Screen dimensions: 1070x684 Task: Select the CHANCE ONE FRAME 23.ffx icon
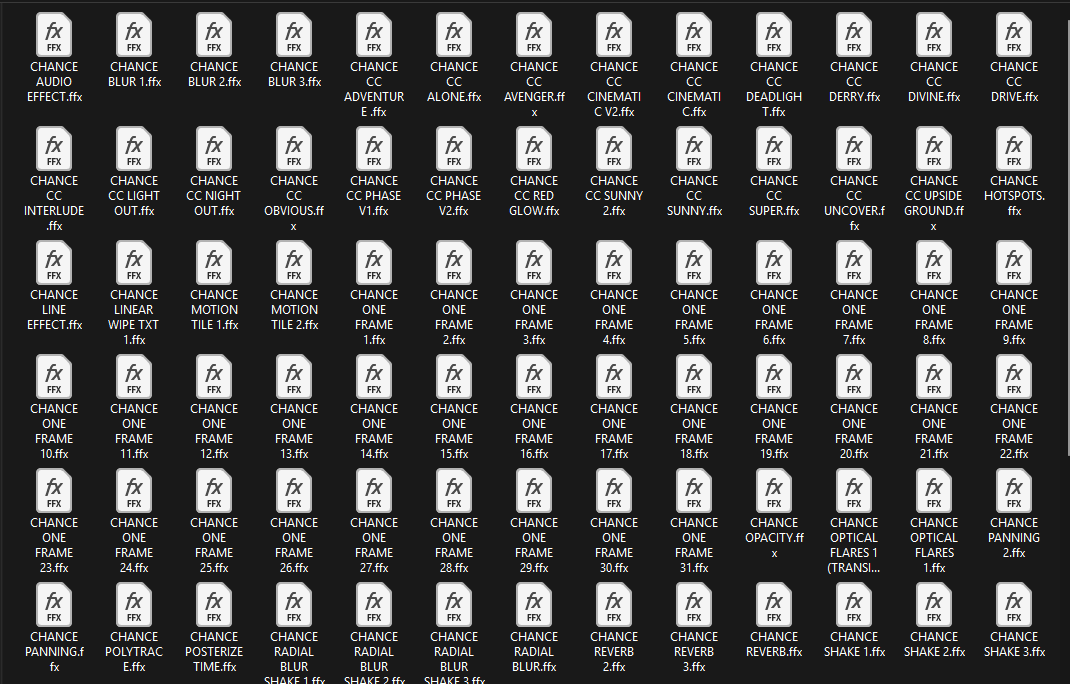click(x=54, y=490)
